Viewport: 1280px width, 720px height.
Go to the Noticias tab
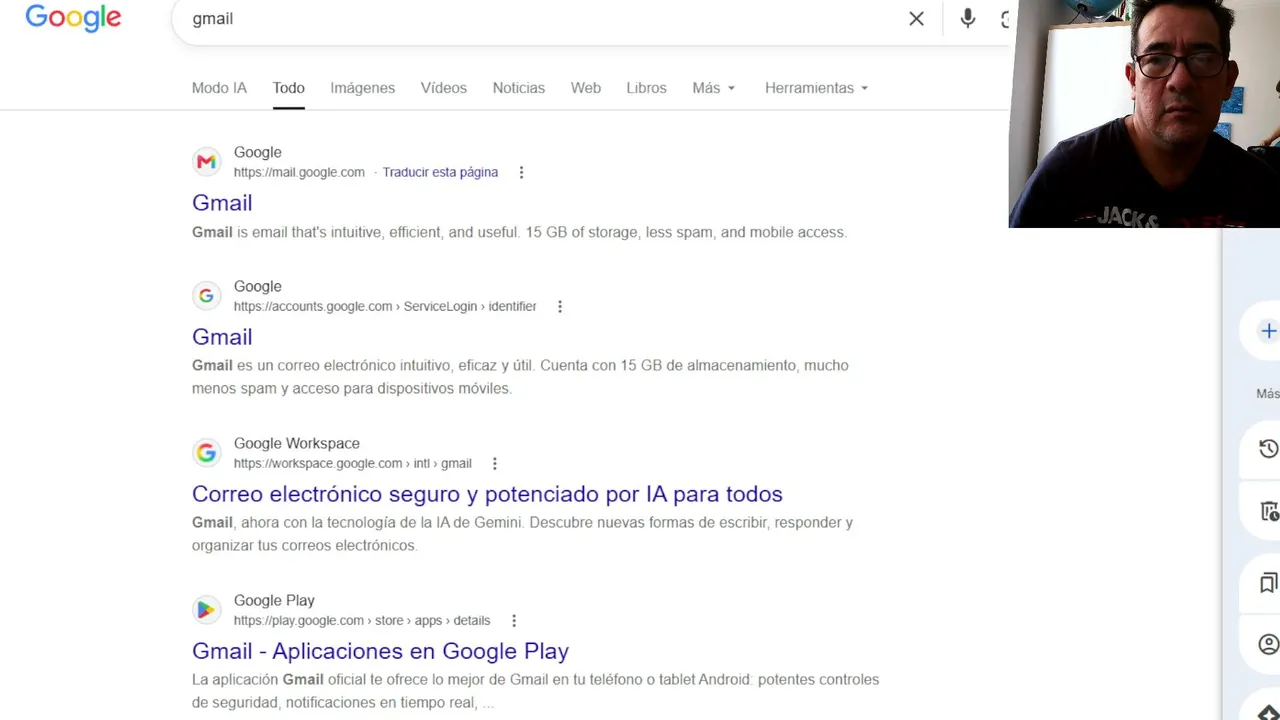pos(518,88)
